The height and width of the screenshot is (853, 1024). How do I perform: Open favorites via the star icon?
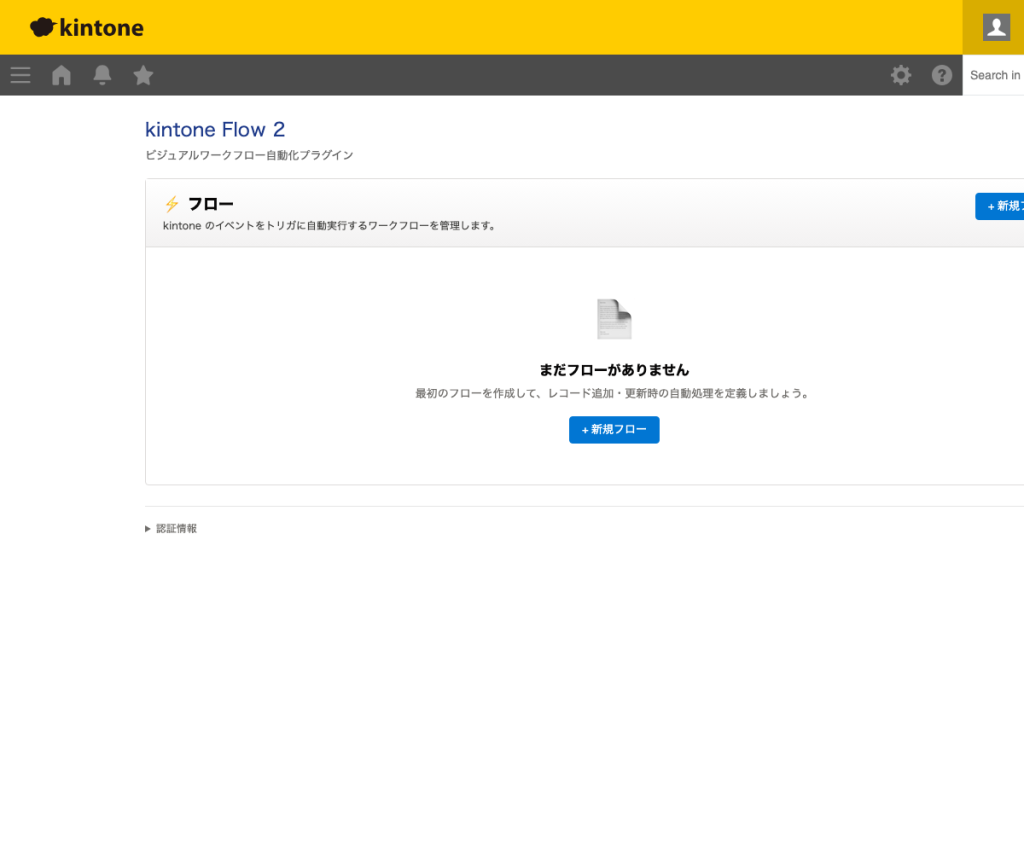pyautogui.click(x=143, y=75)
